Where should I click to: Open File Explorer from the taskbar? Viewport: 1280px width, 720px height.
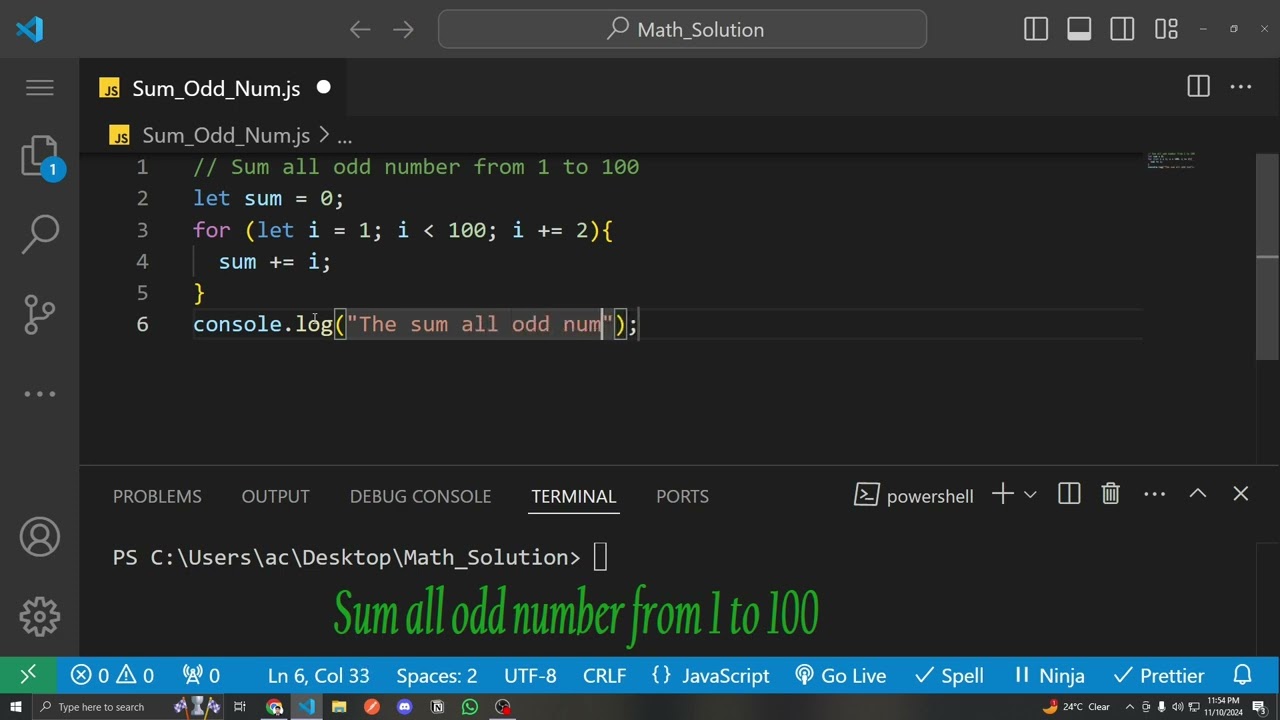click(339, 707)
